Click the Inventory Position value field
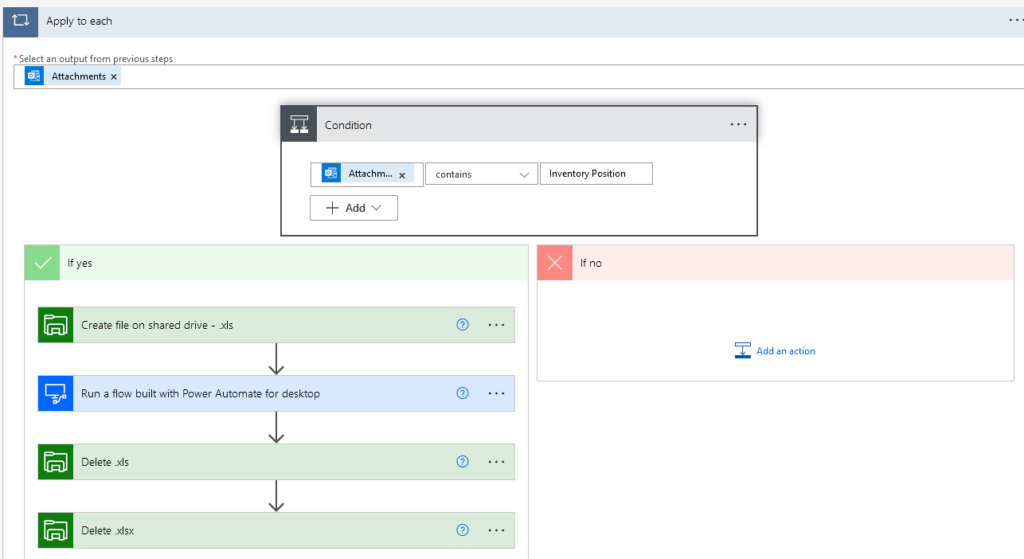The width and height of the screenshot is (1024, 559). click(x=596, y=174)
